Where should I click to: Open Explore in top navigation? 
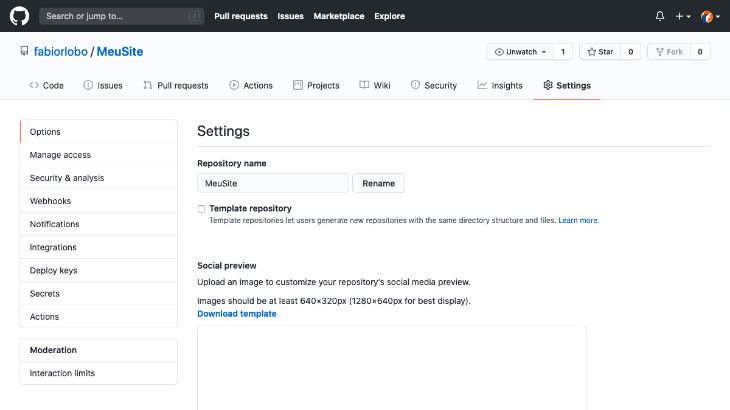click(390, 16)
